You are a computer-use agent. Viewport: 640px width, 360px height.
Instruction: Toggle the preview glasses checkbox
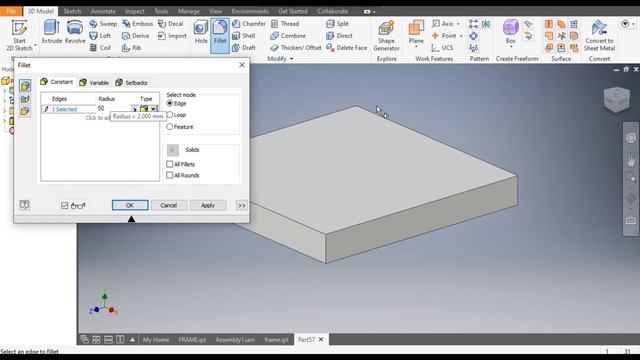point(64,205)
